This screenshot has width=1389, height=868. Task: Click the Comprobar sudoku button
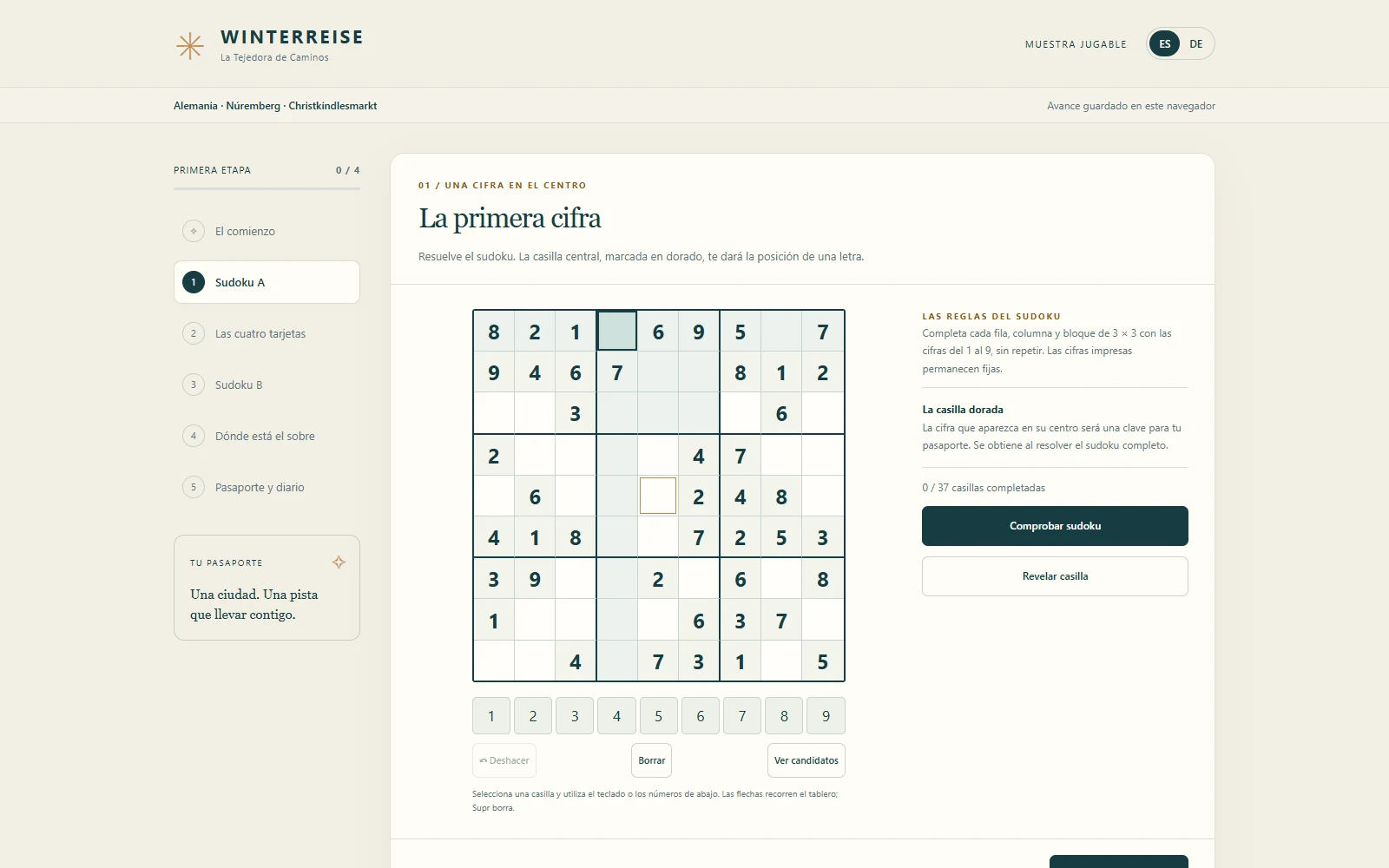coord(1055,526)
